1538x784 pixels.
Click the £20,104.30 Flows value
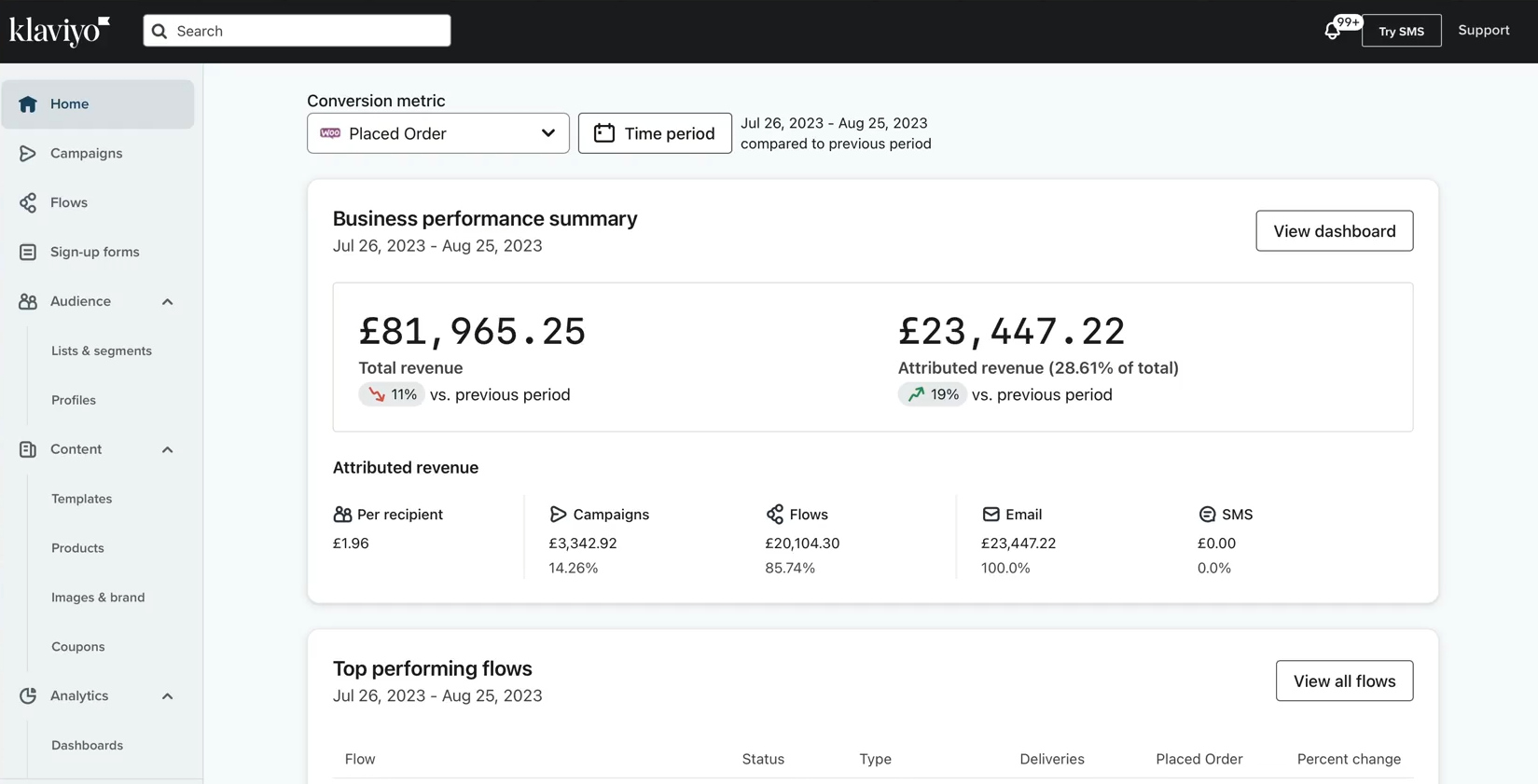tap(802, 543)
